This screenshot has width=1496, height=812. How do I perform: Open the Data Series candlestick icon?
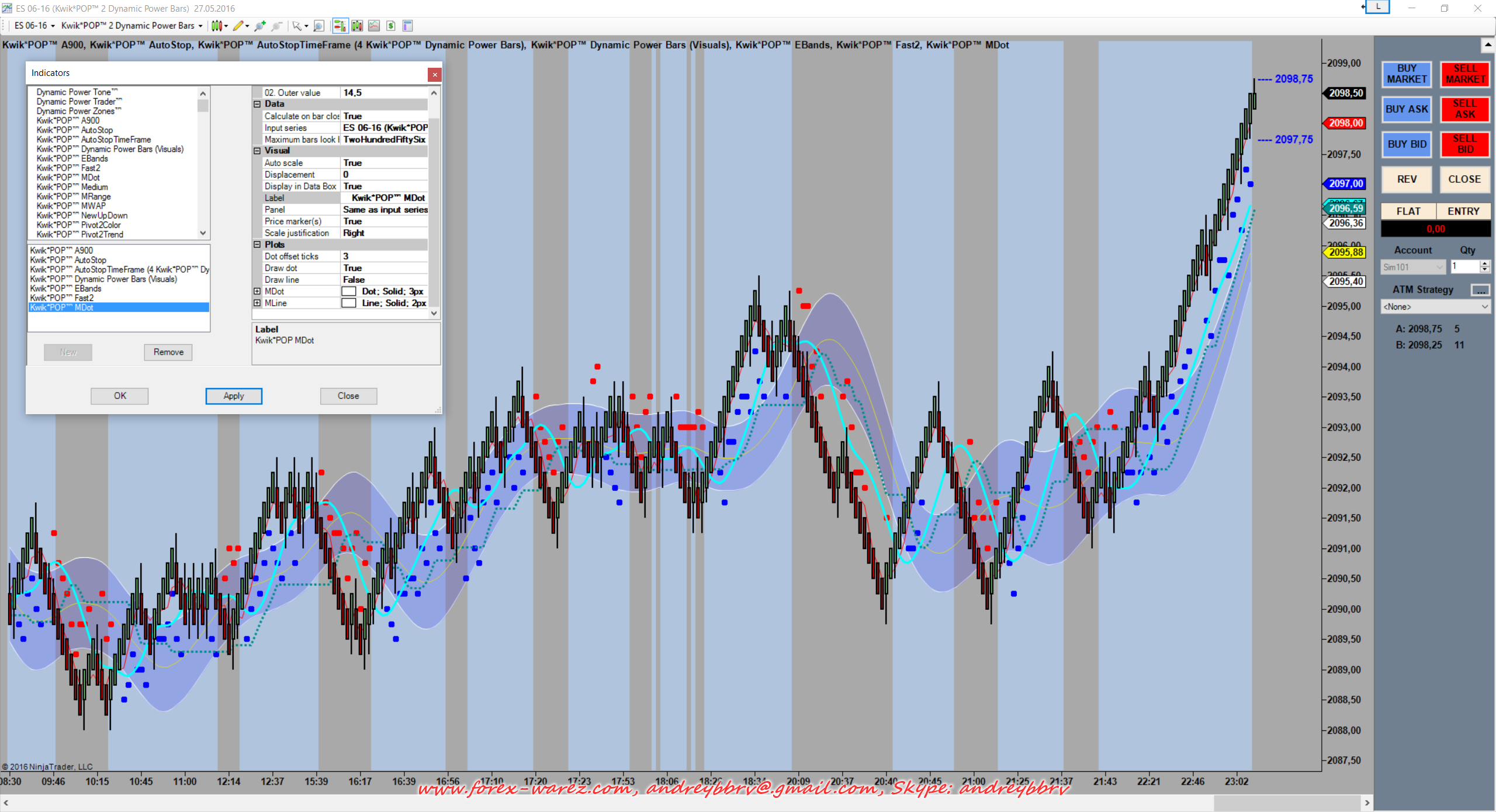pos(357,26)
